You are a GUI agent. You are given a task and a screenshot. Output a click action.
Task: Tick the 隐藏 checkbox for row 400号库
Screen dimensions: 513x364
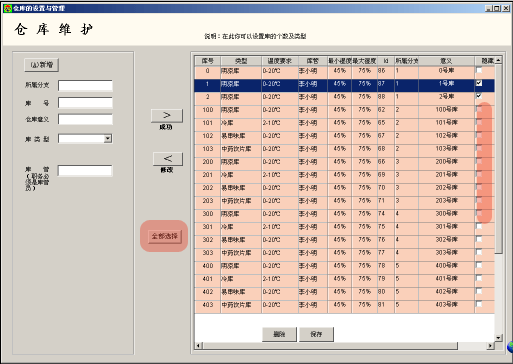(x=479, y=265)
